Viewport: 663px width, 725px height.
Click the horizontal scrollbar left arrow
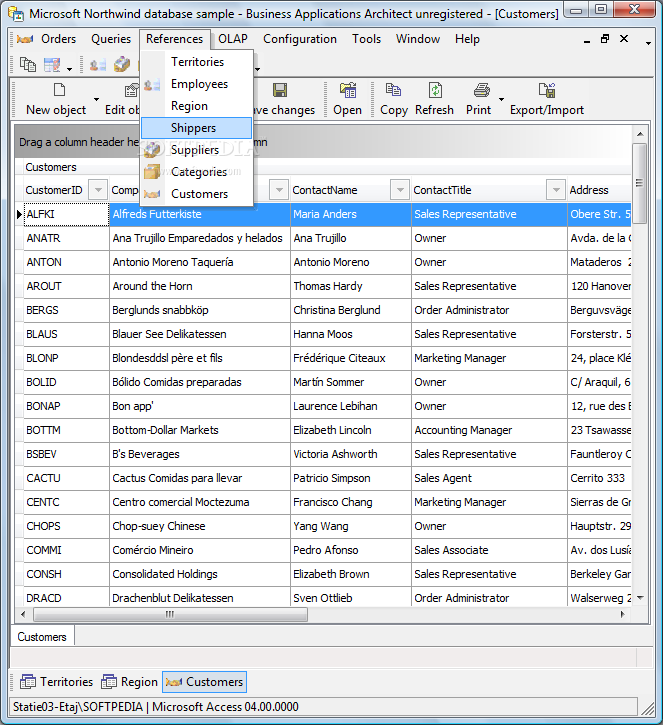(x=23, y=614)
